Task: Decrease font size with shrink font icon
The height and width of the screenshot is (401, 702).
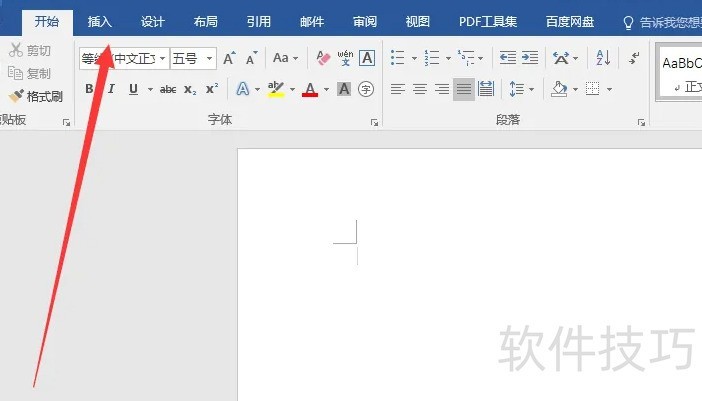Action: (252, 58)
